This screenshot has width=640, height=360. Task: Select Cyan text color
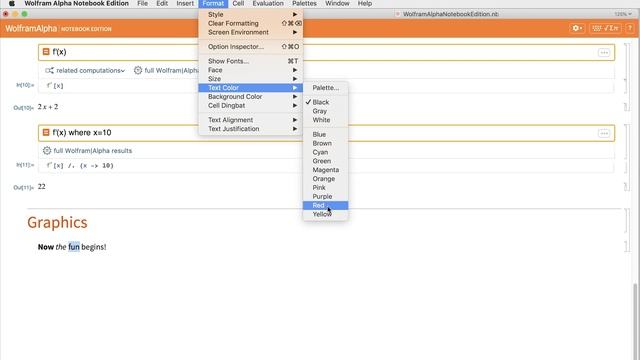[x=325, y=152]
